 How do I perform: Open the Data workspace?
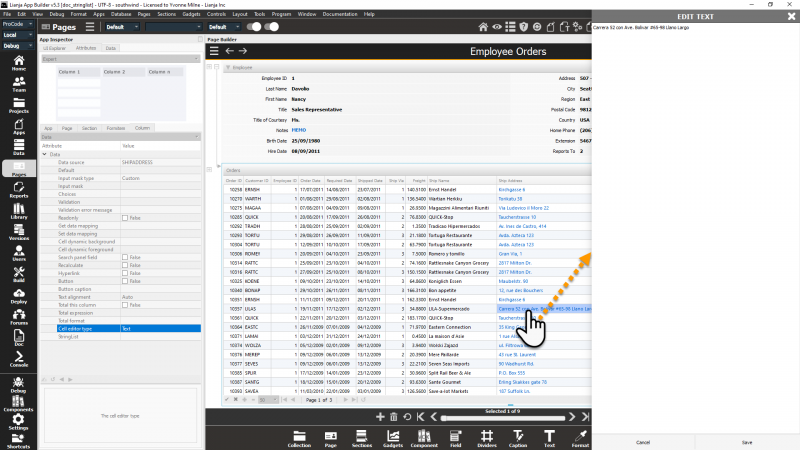point(18,147)
